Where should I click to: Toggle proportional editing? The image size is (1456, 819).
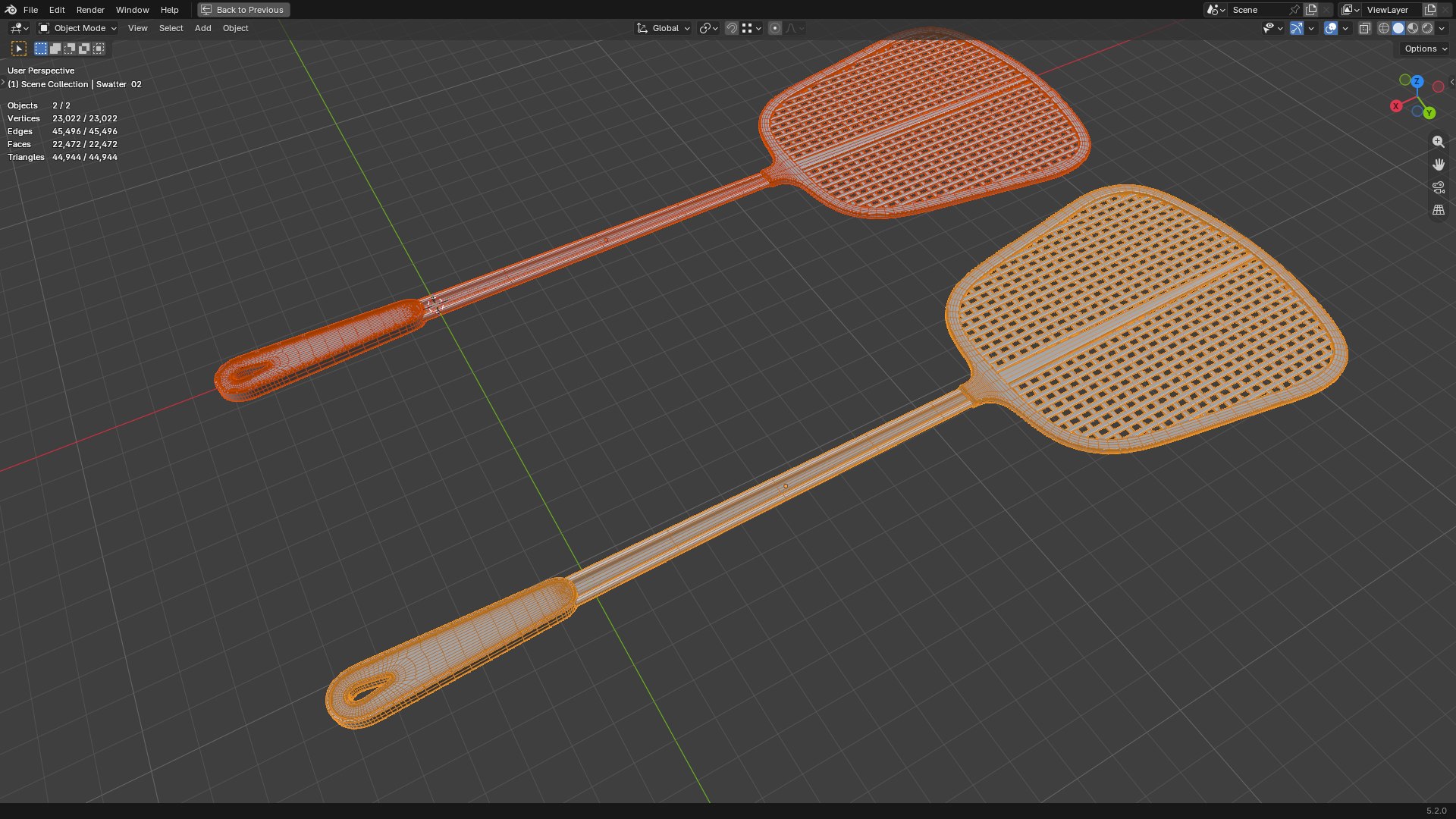[774, 28]
